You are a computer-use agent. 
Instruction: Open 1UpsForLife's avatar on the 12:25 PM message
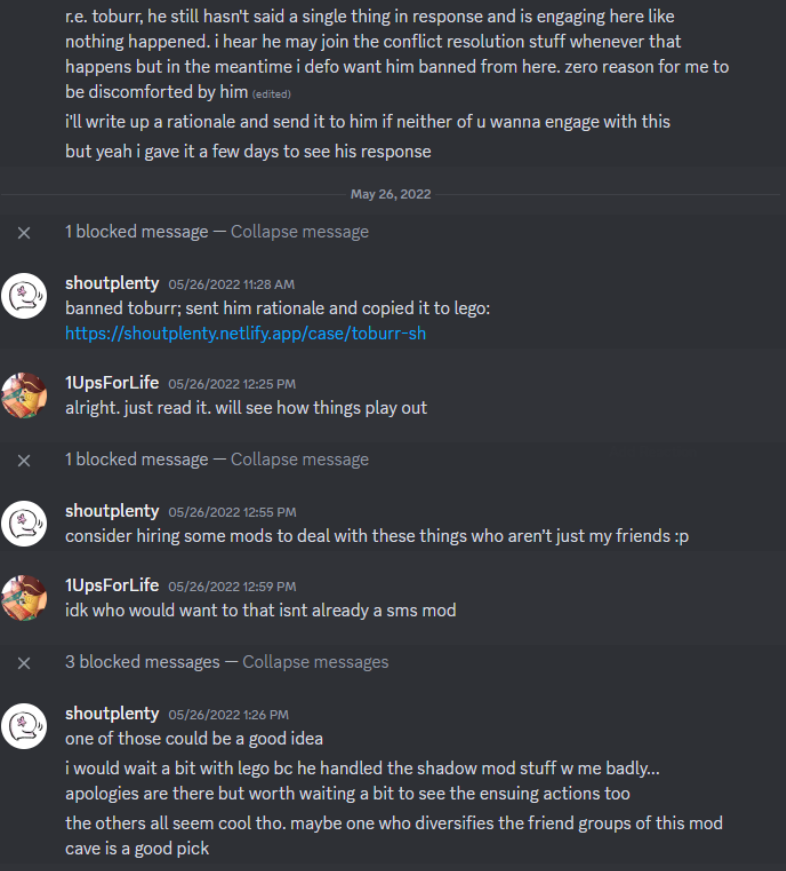(x=24, y=396)
